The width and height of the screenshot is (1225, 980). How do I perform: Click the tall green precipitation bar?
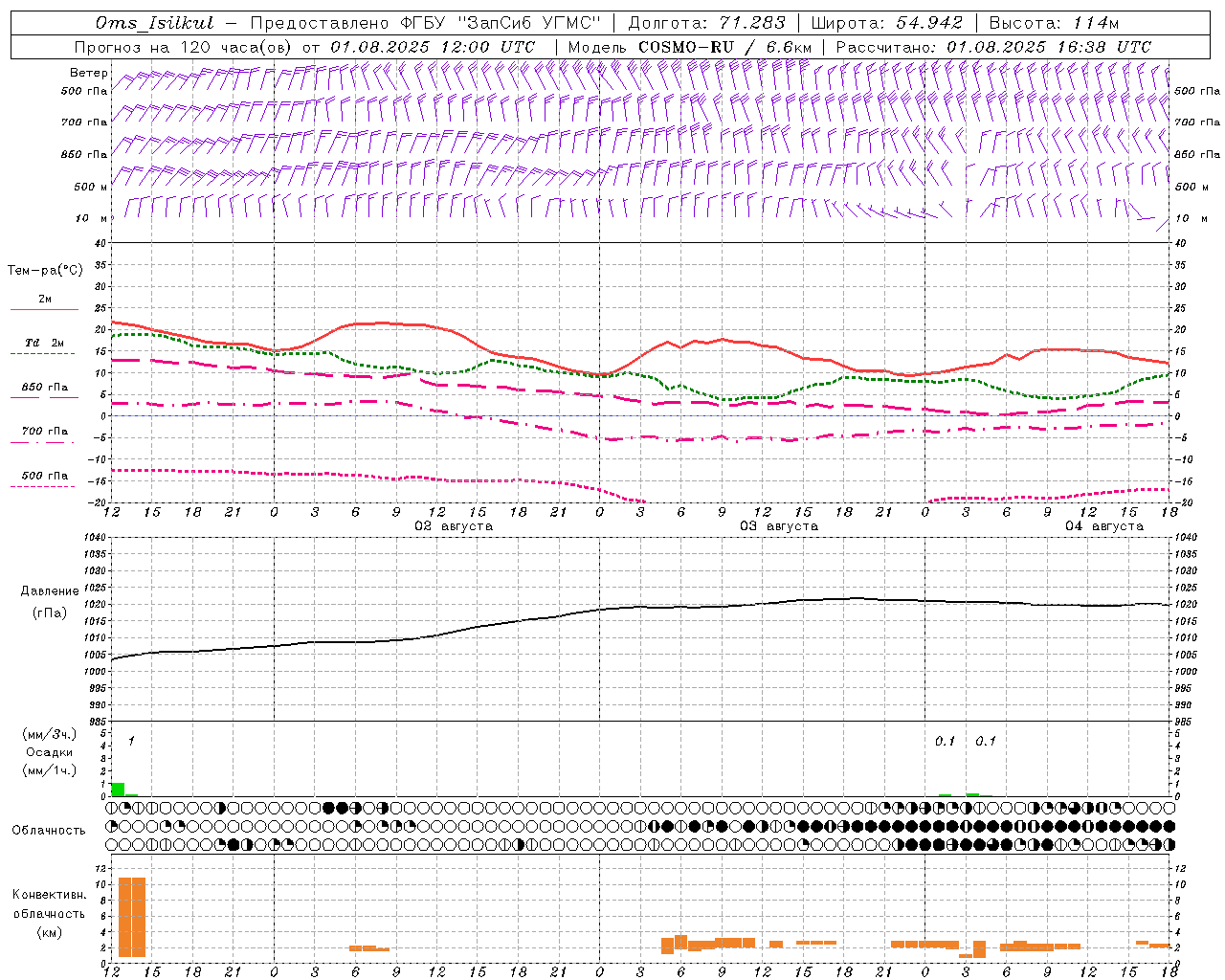118,789
